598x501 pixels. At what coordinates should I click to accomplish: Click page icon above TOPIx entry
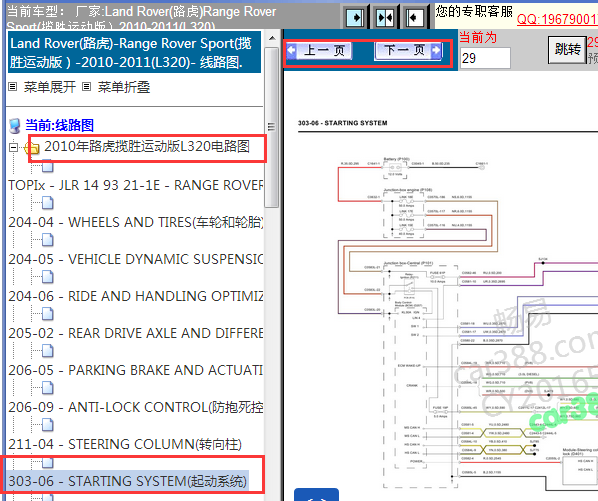(x=48, y=166)
